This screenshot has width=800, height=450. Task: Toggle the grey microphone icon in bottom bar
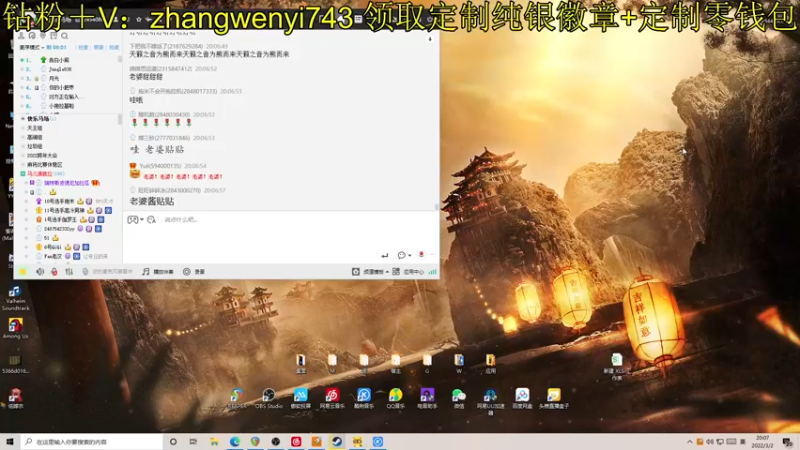coord(85,271)
